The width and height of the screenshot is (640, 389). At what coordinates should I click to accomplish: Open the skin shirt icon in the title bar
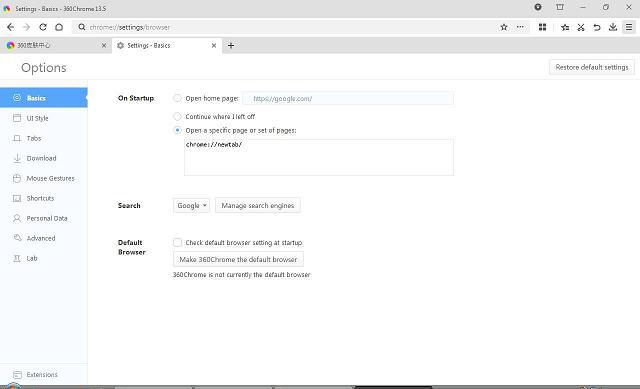pyautogui.click(x=560, y=7)
